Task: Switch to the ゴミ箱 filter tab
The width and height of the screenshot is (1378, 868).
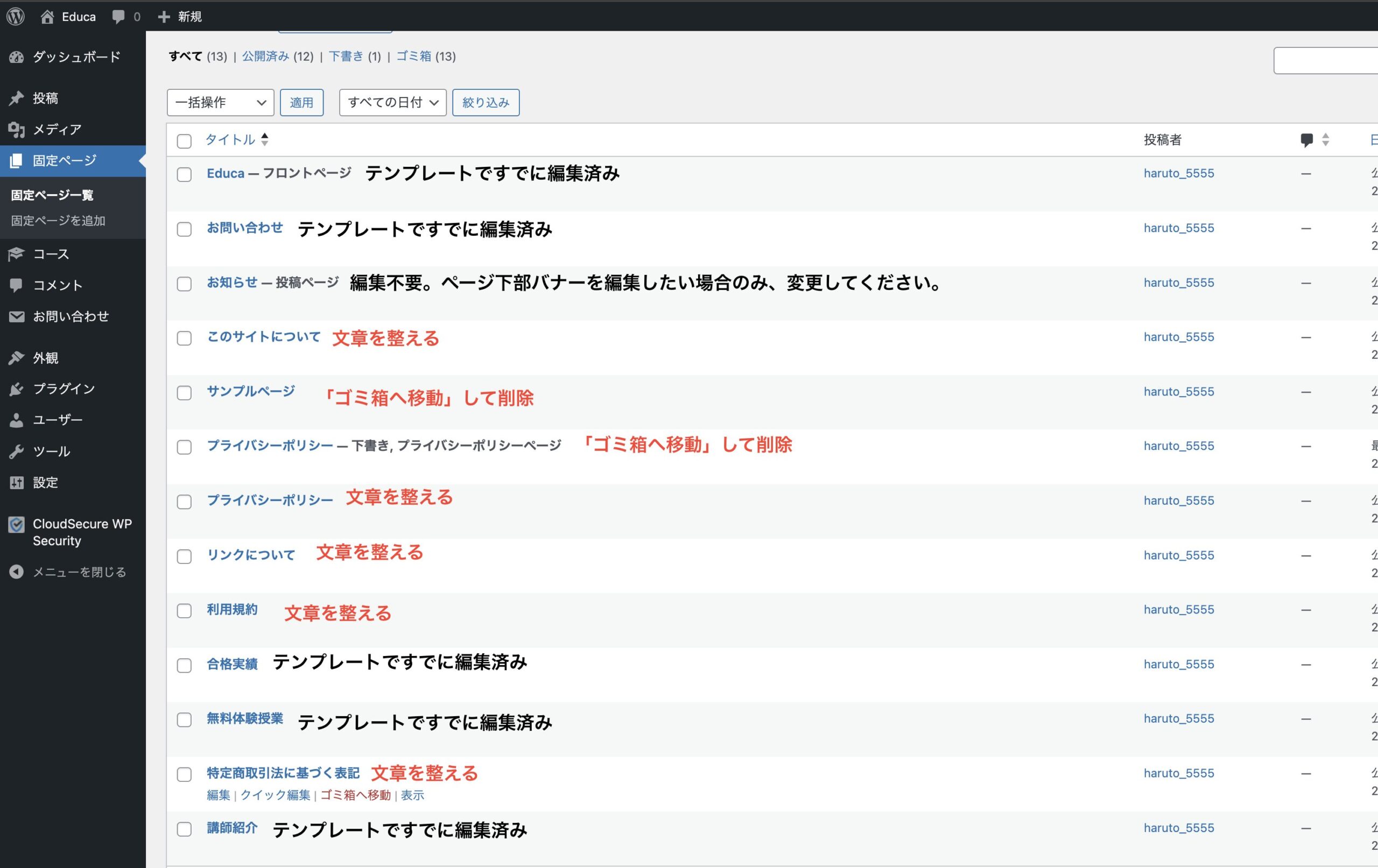Action: click(413, 56)
